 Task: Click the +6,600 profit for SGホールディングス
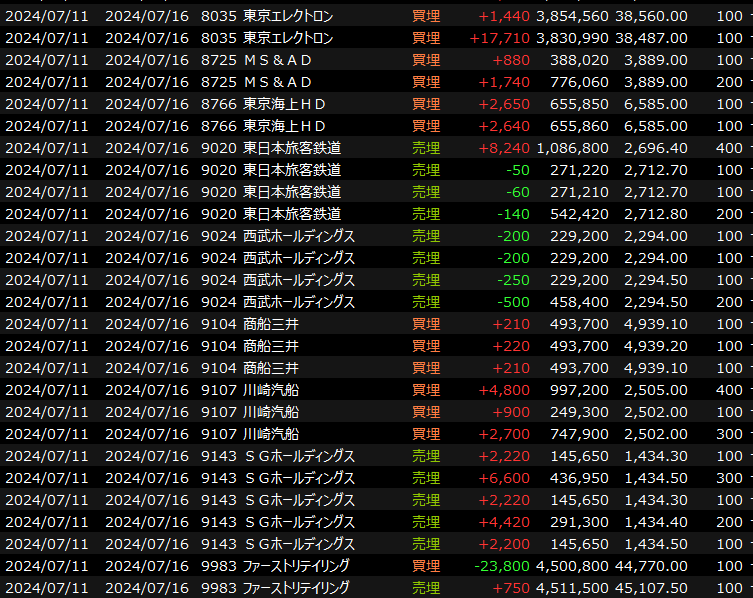505,478
